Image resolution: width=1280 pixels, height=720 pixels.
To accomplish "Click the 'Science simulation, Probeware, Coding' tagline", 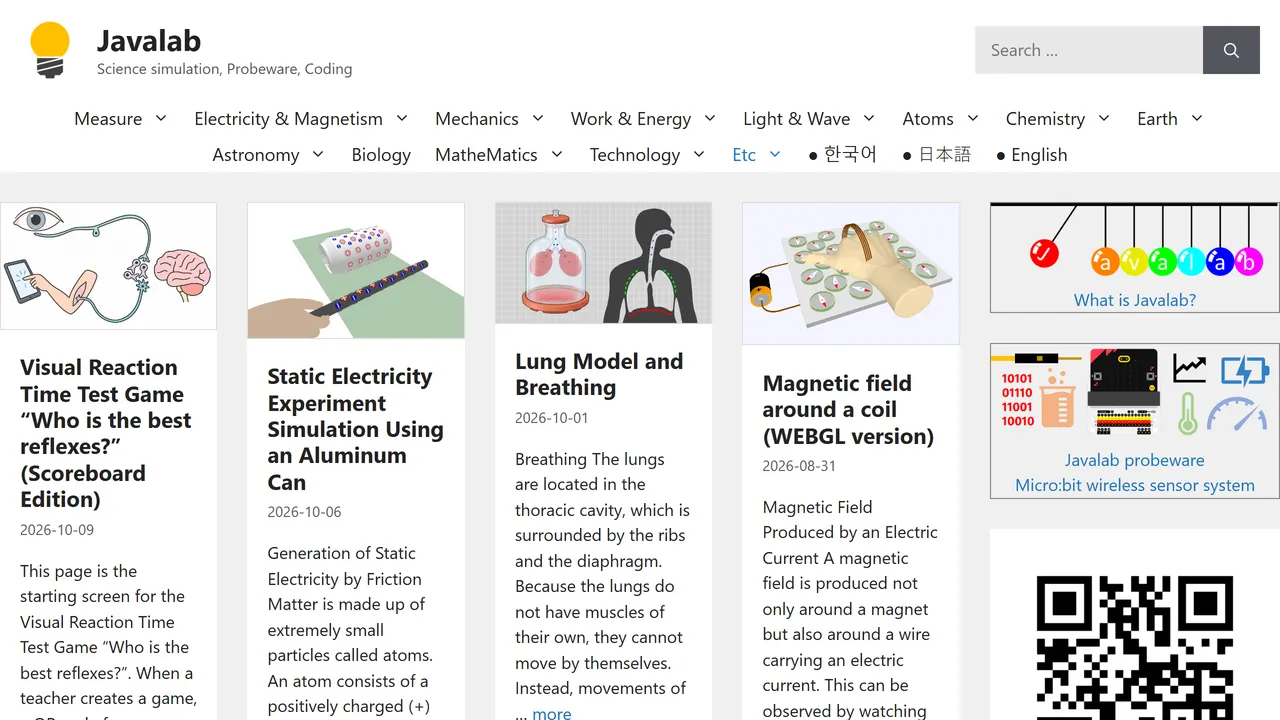I will [224, 69].
